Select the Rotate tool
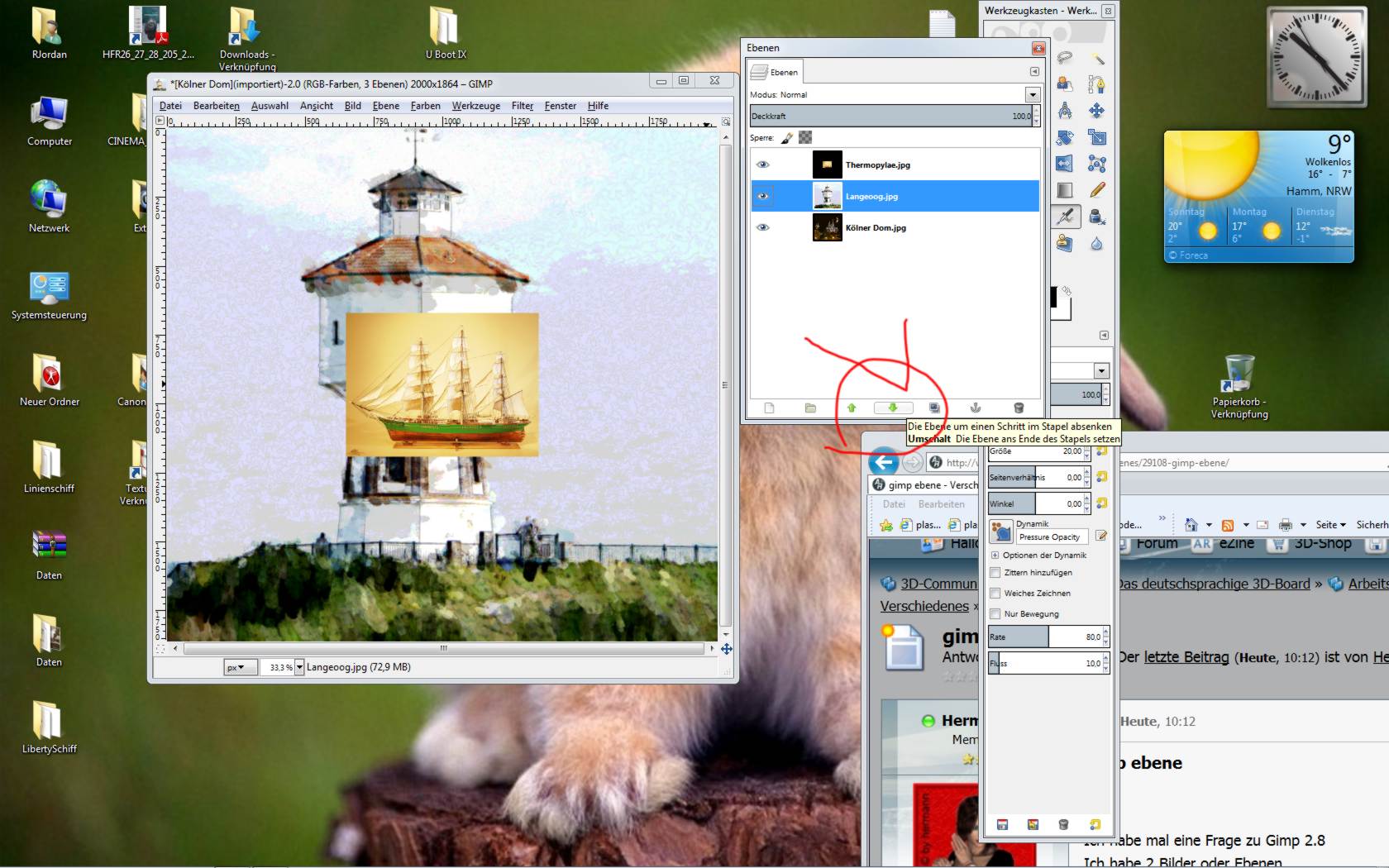Screen dimensions: 1389x868 [1065, 137]
